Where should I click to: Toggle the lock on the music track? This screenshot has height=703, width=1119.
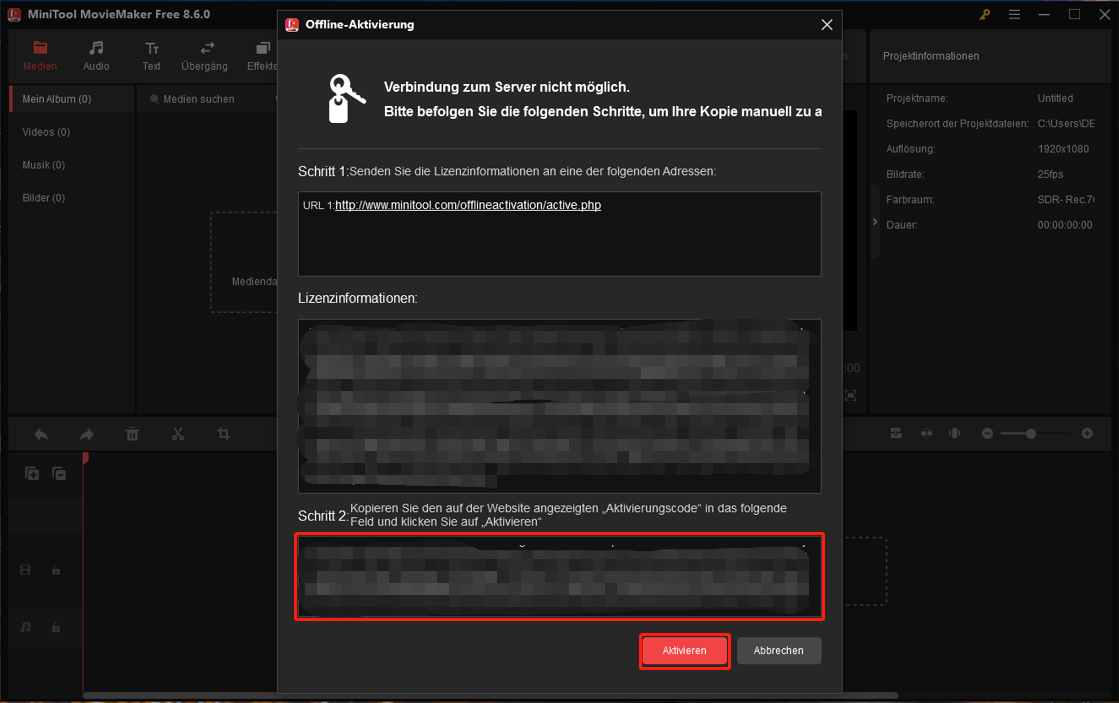[x=56, y=627]
